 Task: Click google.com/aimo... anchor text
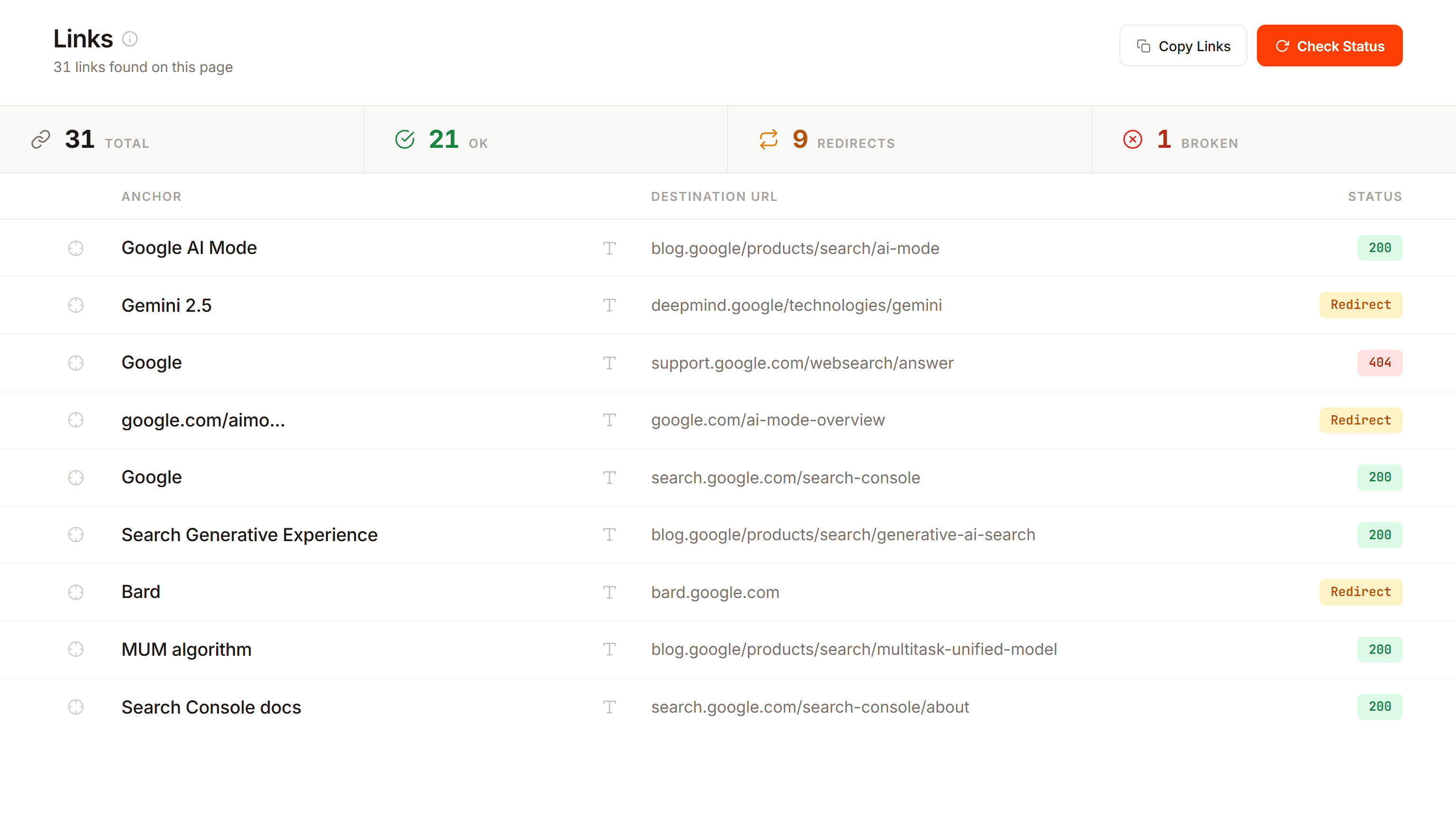(x=203, y=420)
